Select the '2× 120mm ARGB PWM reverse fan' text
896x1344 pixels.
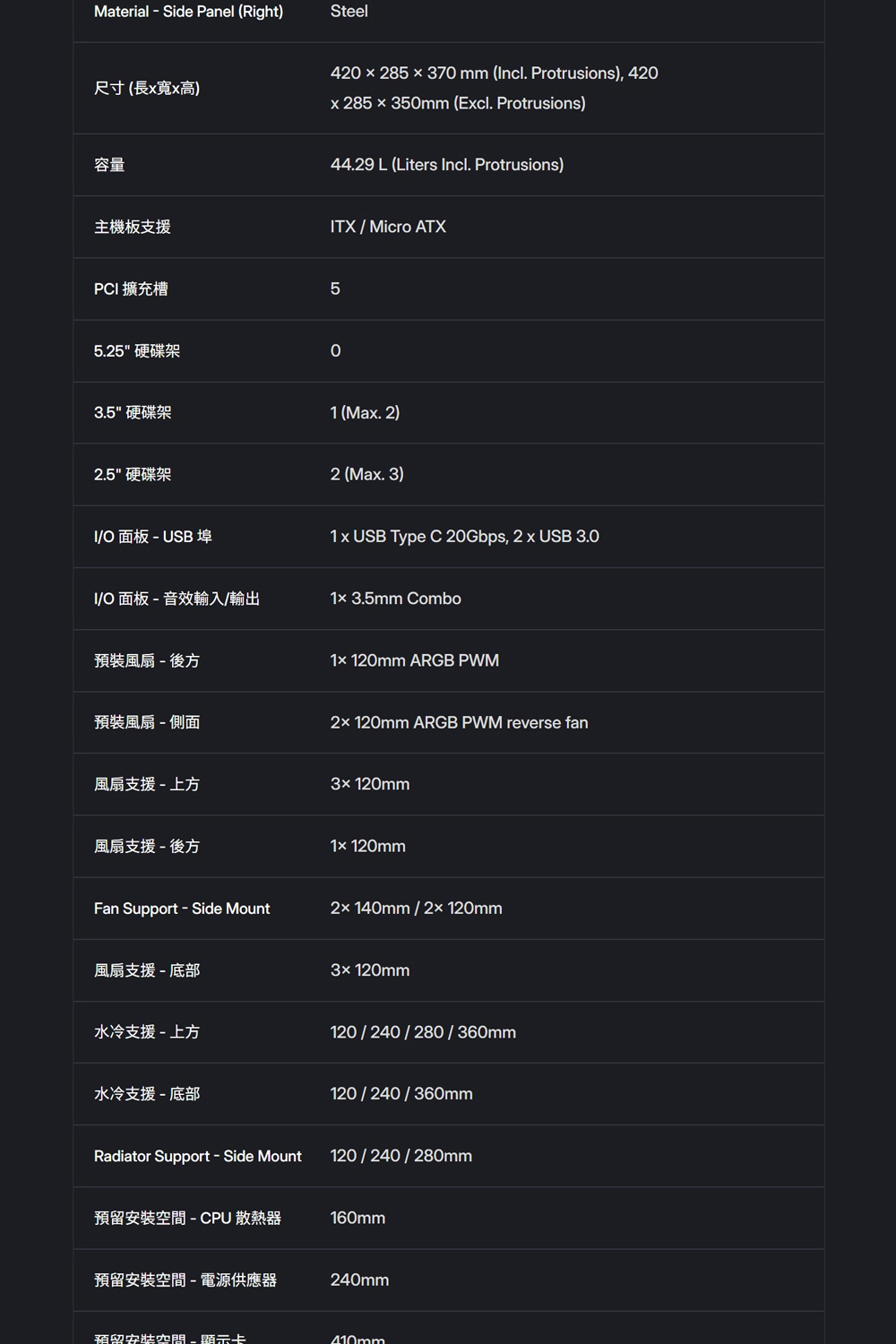(x=459, y=722)
